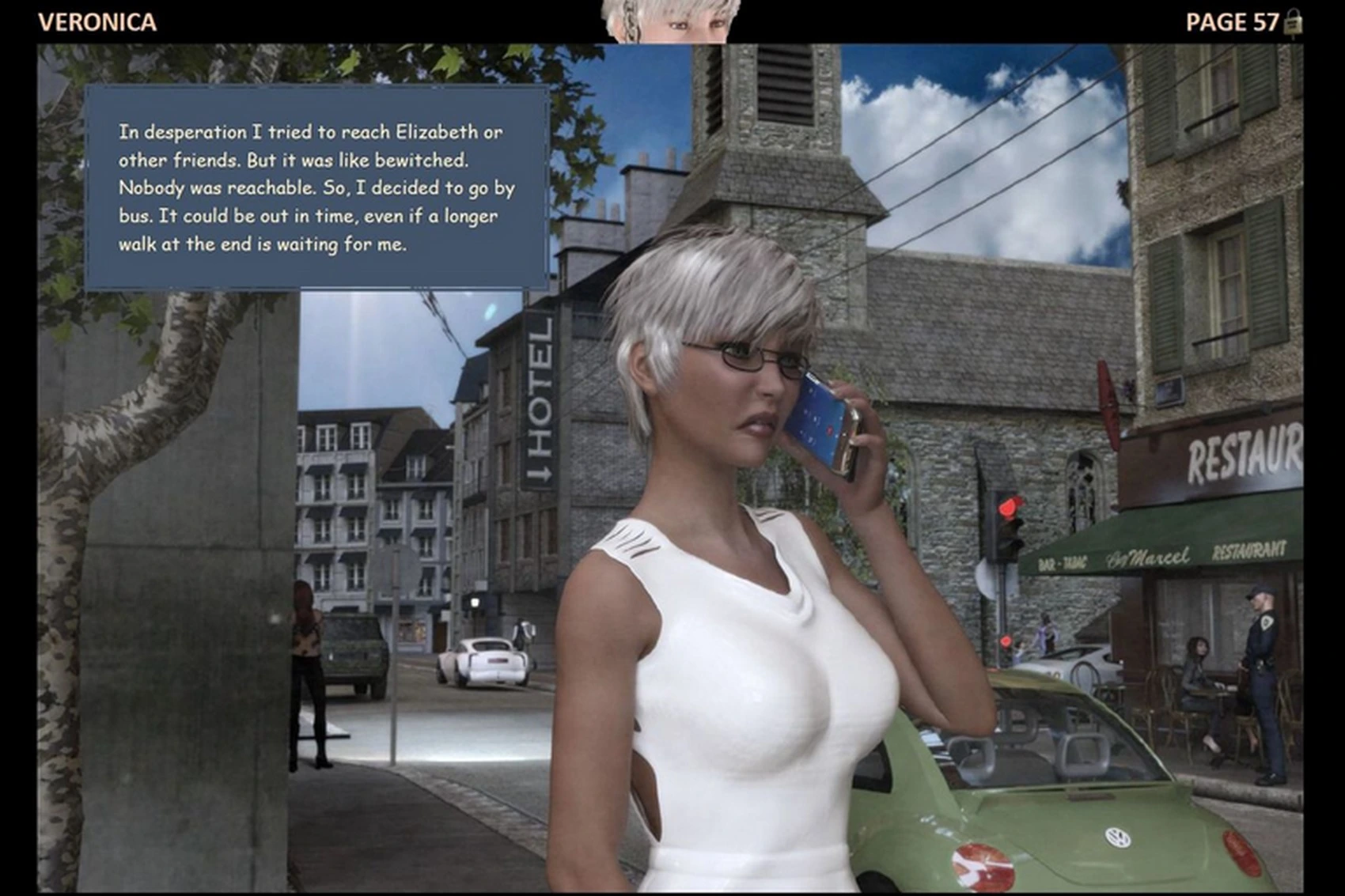Viewport: 1345px width, 896px height.
Task: Click the green car's red tail light
Action: pyautogui.click(x=982, y=868)
